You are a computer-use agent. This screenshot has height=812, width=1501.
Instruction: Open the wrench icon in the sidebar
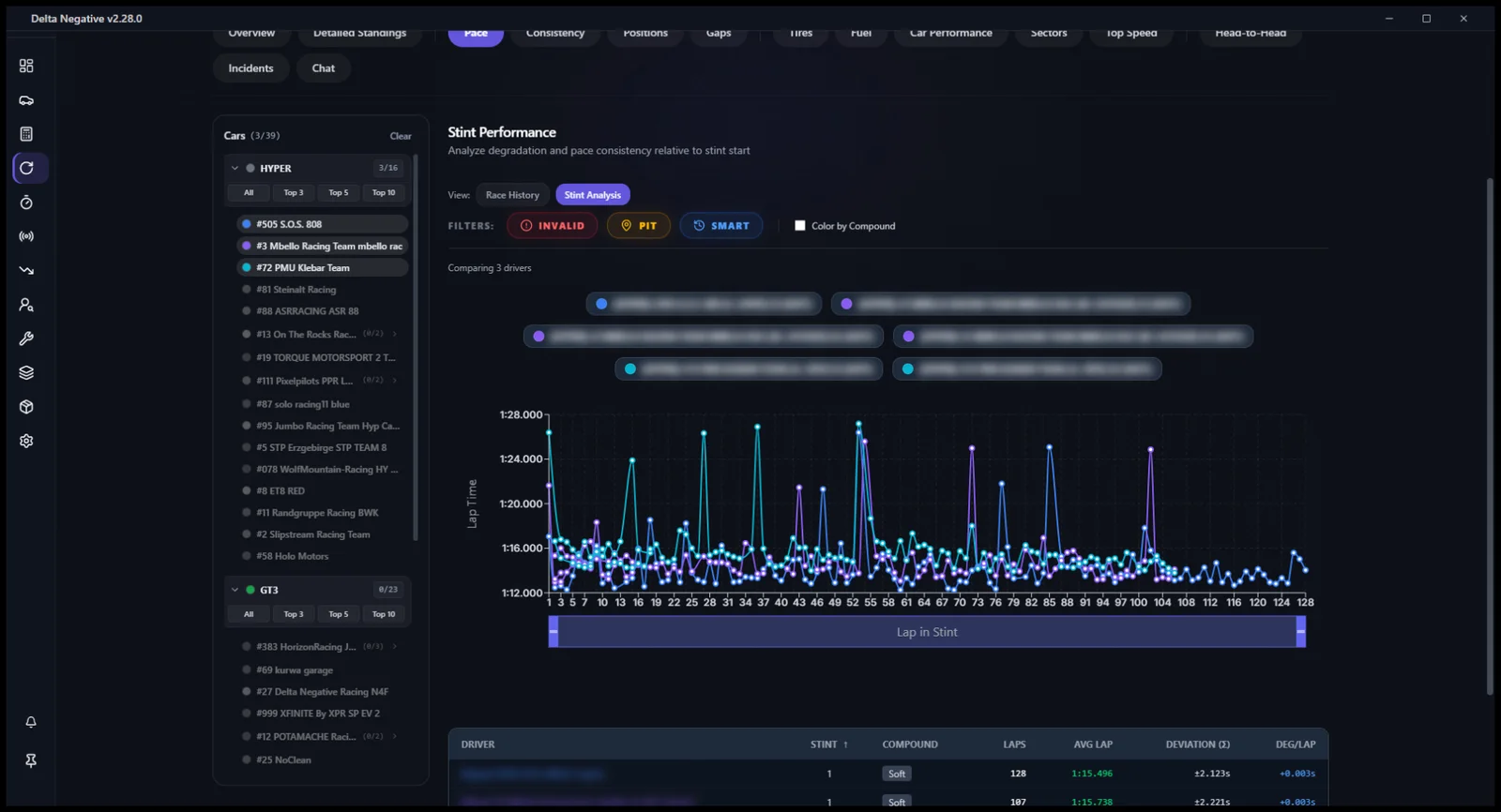tap(26, 338)
